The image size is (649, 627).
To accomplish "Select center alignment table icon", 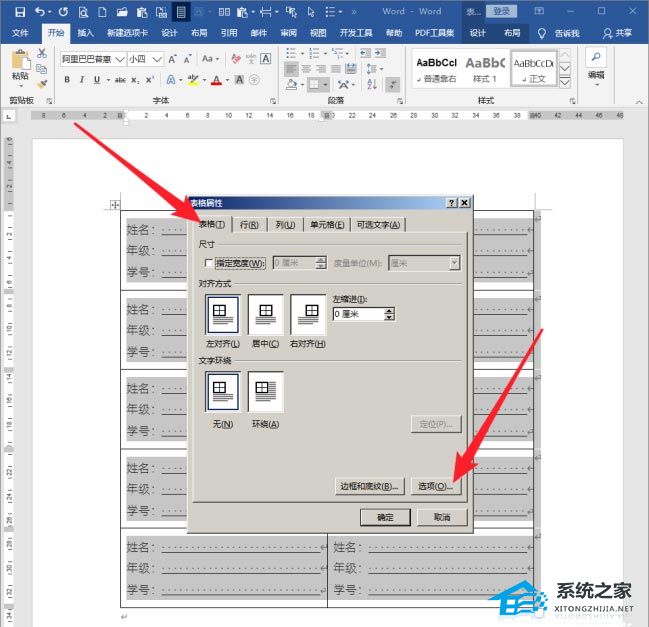I will (266, 315).
